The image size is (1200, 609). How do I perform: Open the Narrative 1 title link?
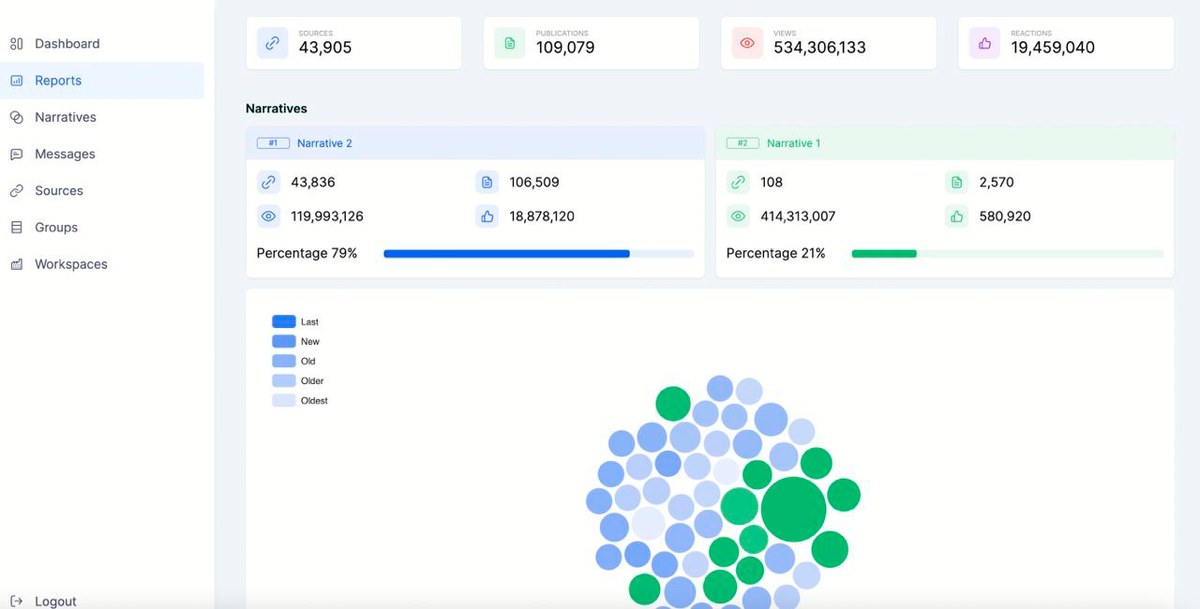793,143
